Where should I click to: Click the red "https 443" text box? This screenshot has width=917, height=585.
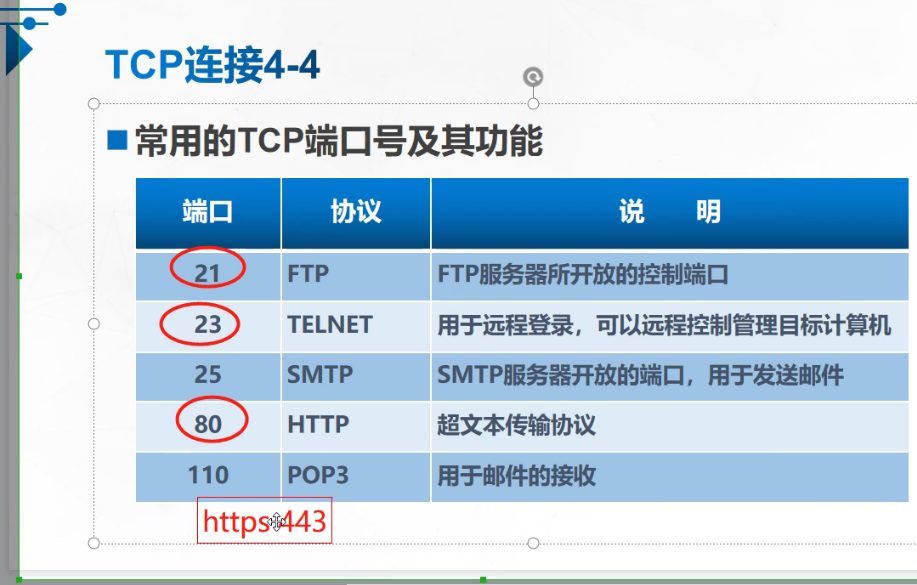coord(264,521)
